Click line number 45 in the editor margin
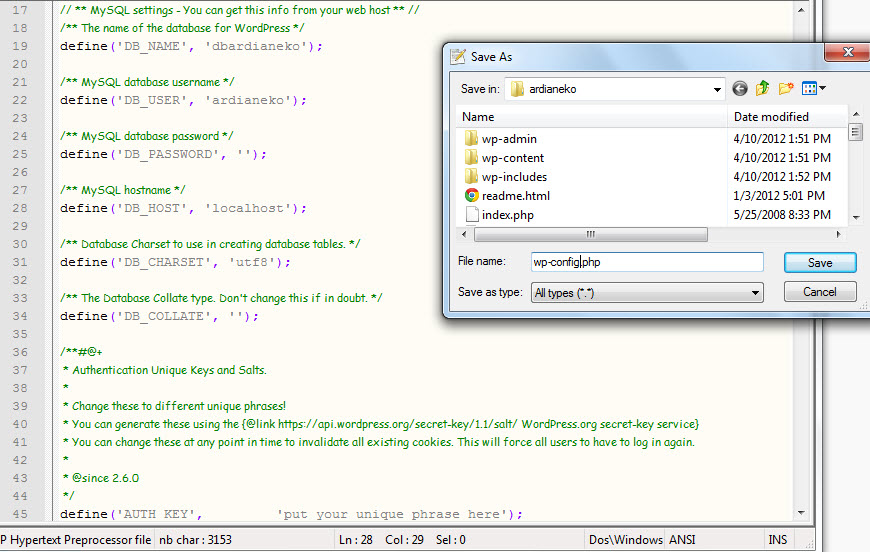The height and width of the screenshot is (552, 870). 20,514
